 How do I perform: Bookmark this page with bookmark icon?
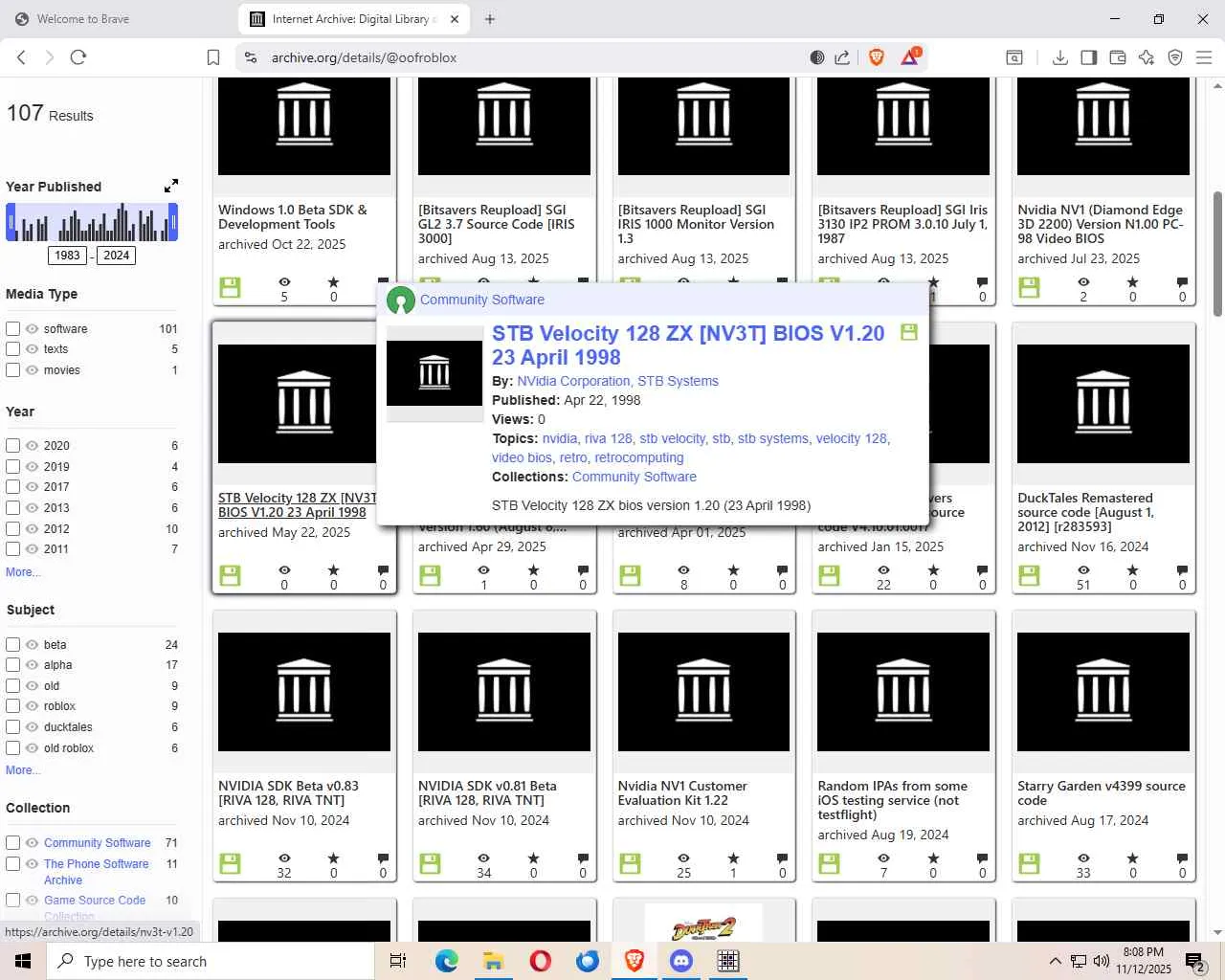click(213, 57)
